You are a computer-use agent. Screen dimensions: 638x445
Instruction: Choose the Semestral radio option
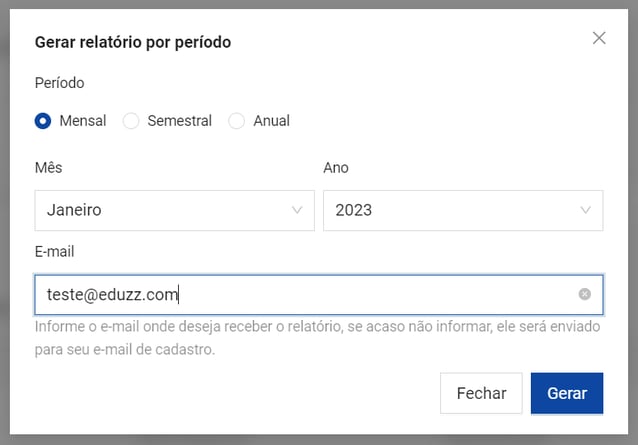pos(131,121)
